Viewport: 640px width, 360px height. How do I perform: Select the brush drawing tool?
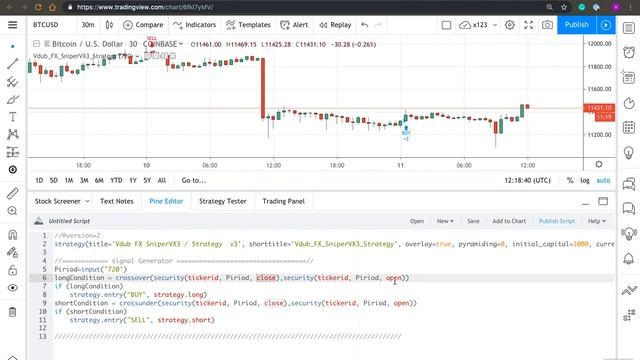click(13, 99)
